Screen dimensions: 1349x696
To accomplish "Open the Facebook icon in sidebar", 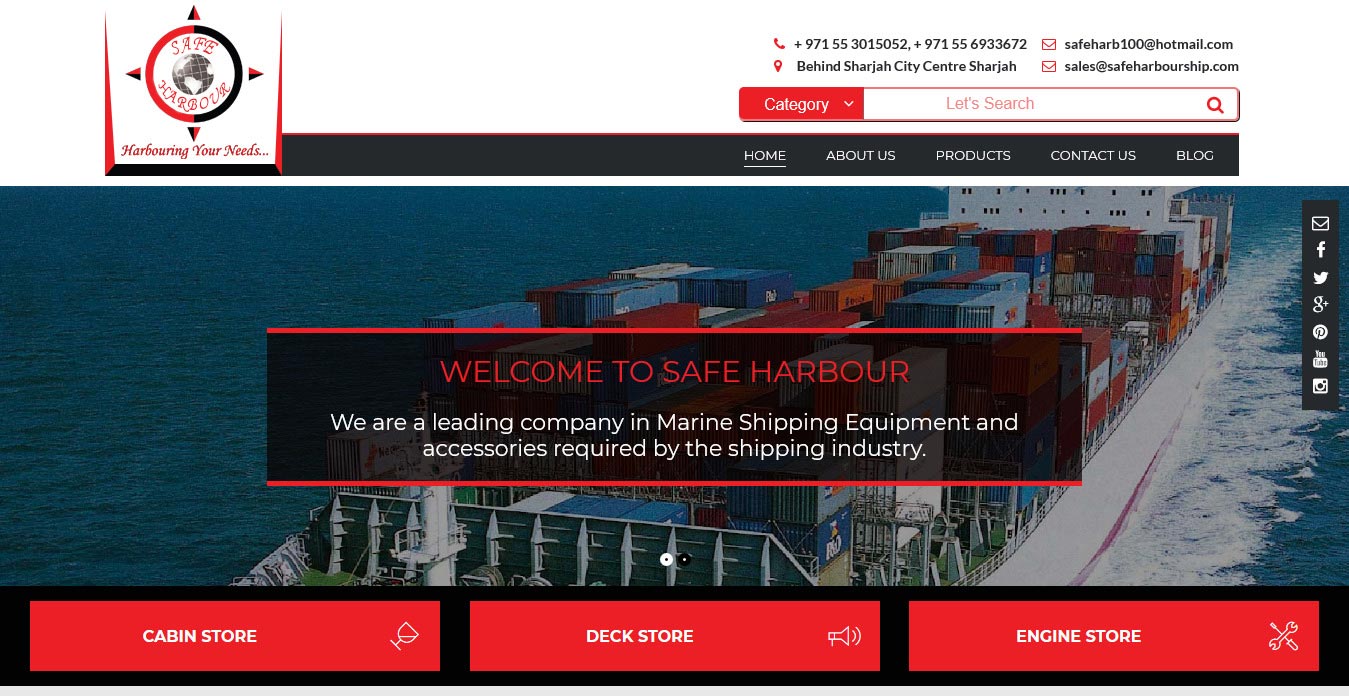I will (x=1320, y=250).
